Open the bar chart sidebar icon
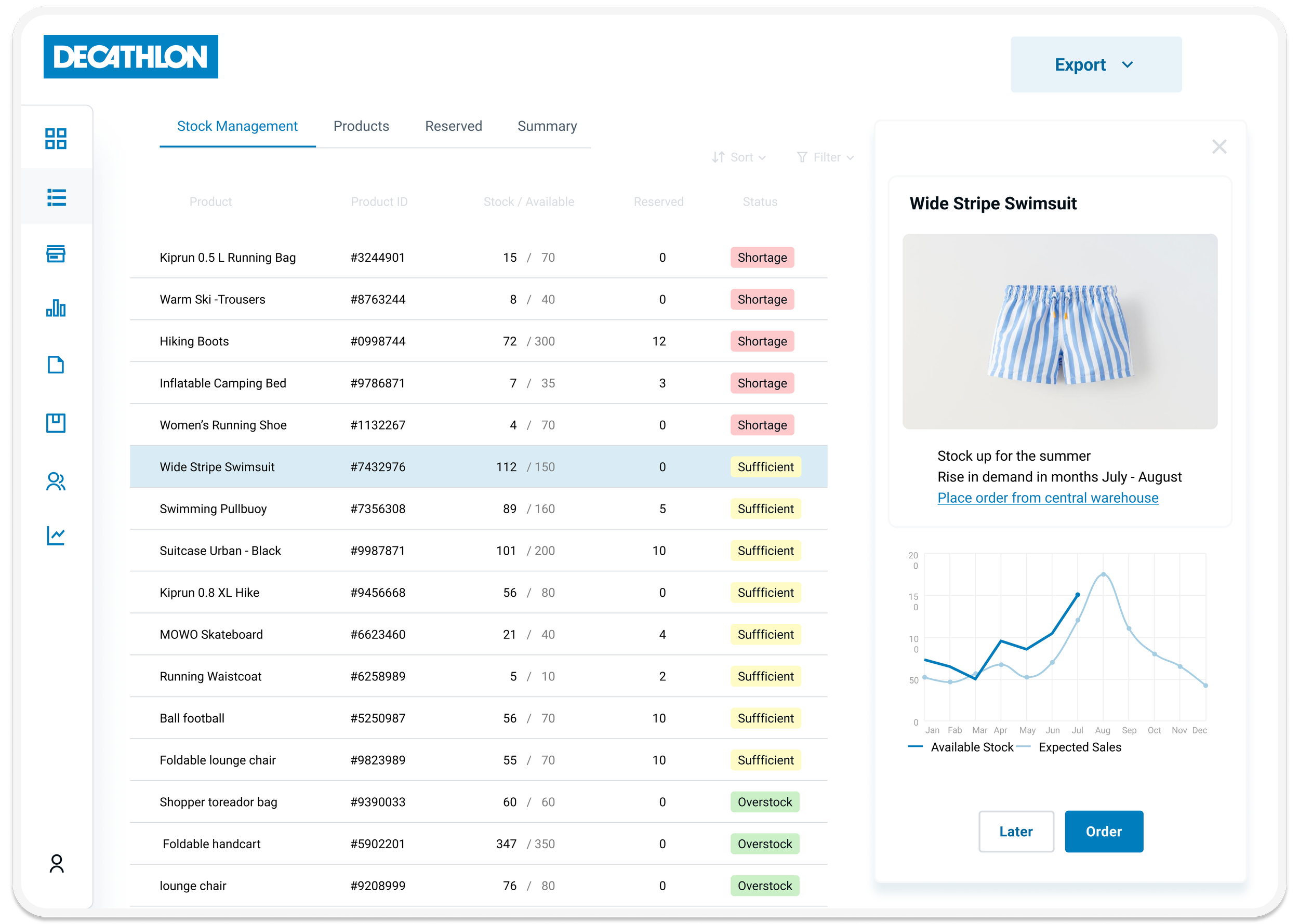Viewport: 1299px width, 924px height. 56,308
